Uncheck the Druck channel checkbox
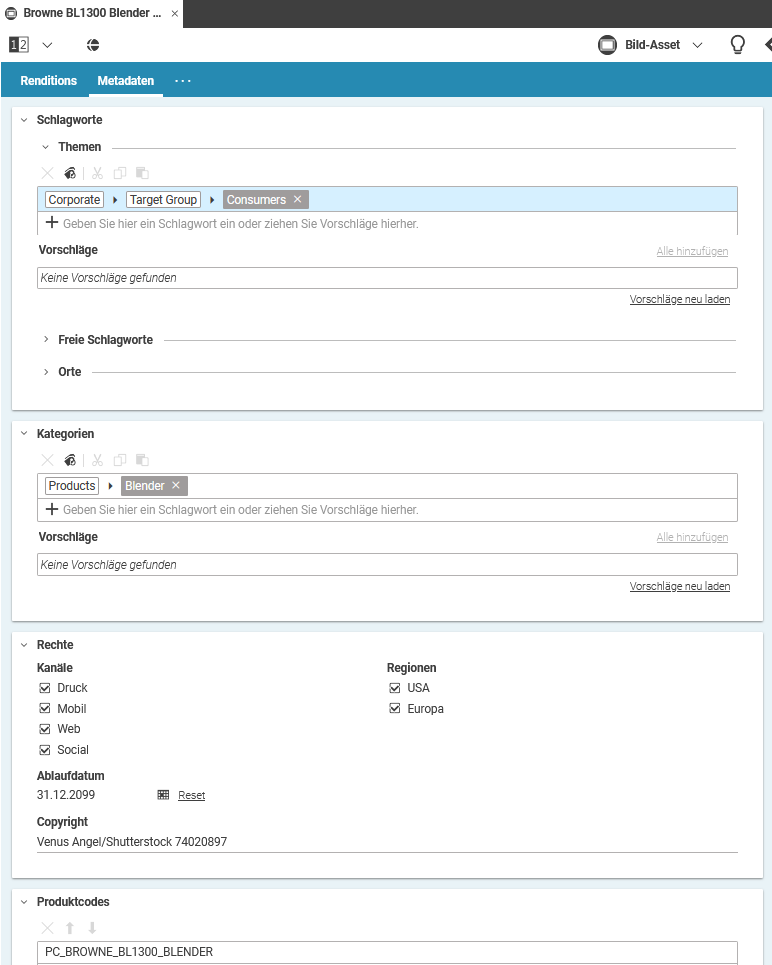The width and height of the screenshot is (772, 965). 45,688
